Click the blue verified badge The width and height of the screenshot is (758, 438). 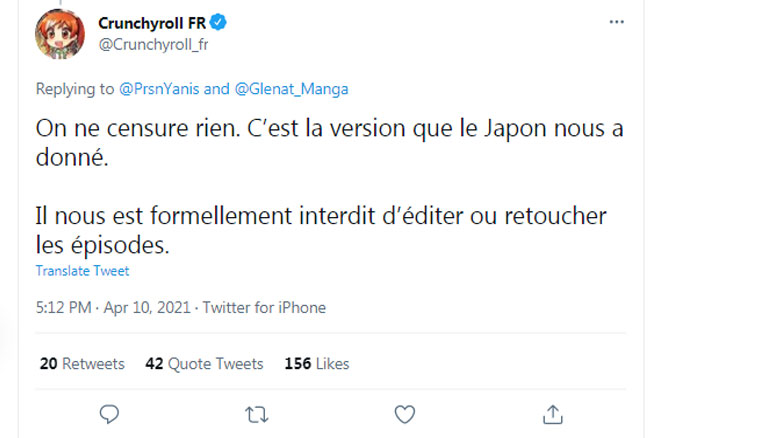click(x=216, y=23)
